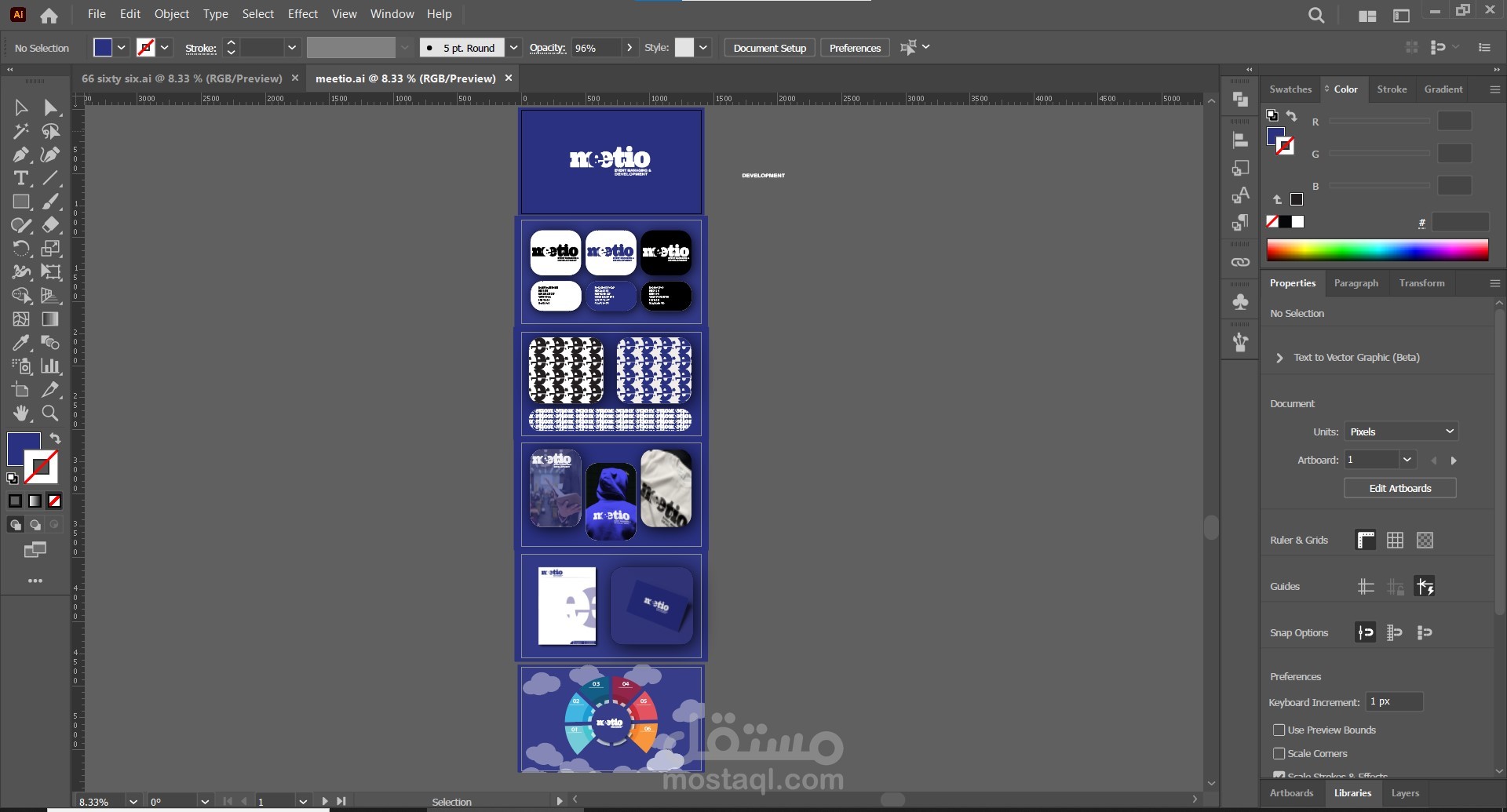Select the Free Transform tool
The height and width of the screenshot is (812, 1507).
(51, 272)
